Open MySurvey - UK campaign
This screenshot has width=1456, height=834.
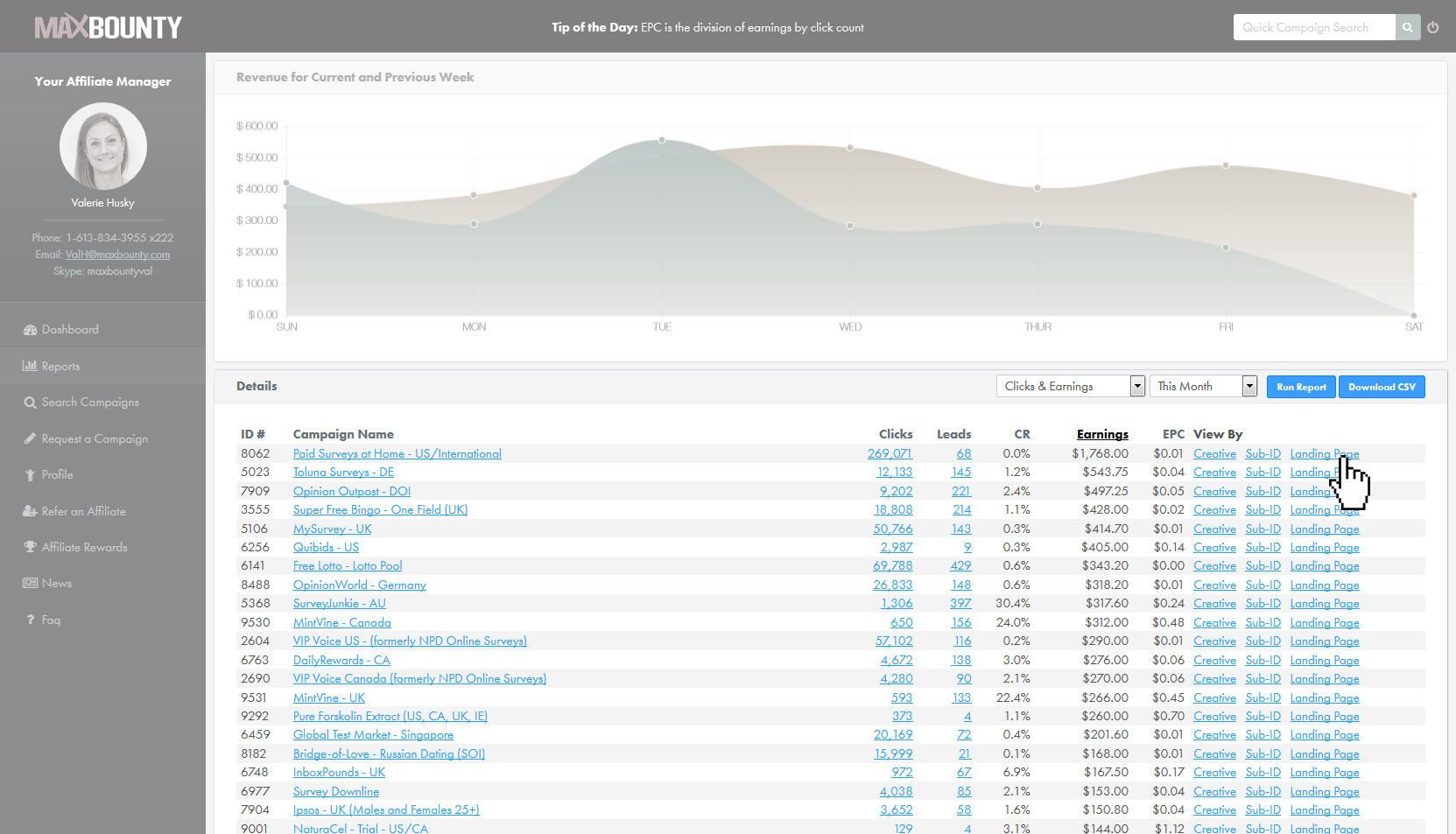click(333, 529)
